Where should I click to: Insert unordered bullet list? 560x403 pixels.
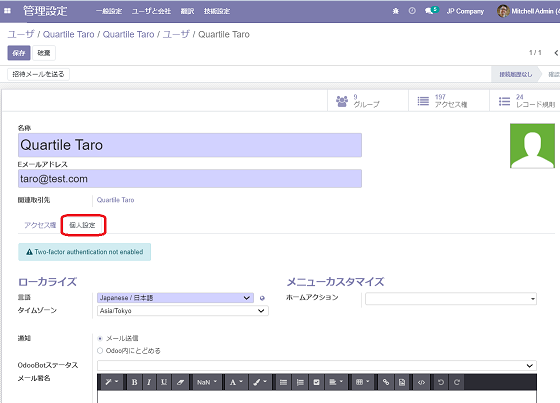(x=283, y=382)
